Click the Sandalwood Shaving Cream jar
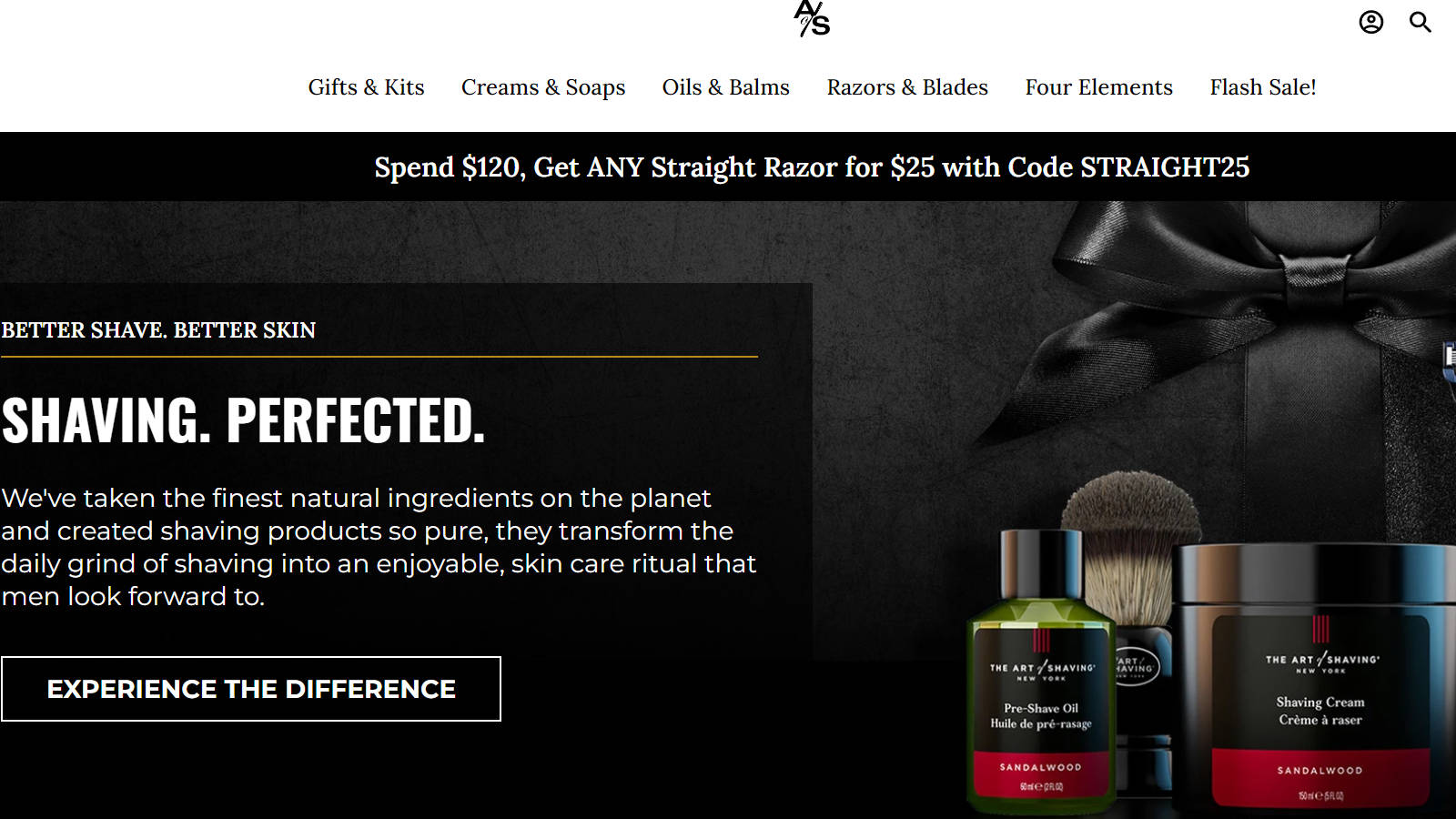1456x819 pixels. coord(1318,678)
